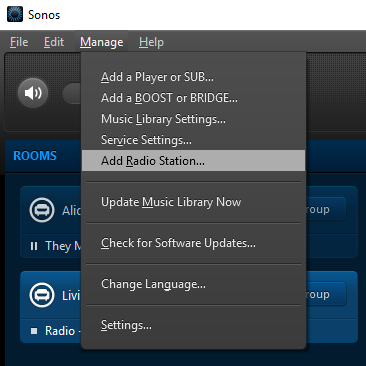366x366 pixels.
Task: Click the room icon beside Alic
Action: (x=42, y=210)
